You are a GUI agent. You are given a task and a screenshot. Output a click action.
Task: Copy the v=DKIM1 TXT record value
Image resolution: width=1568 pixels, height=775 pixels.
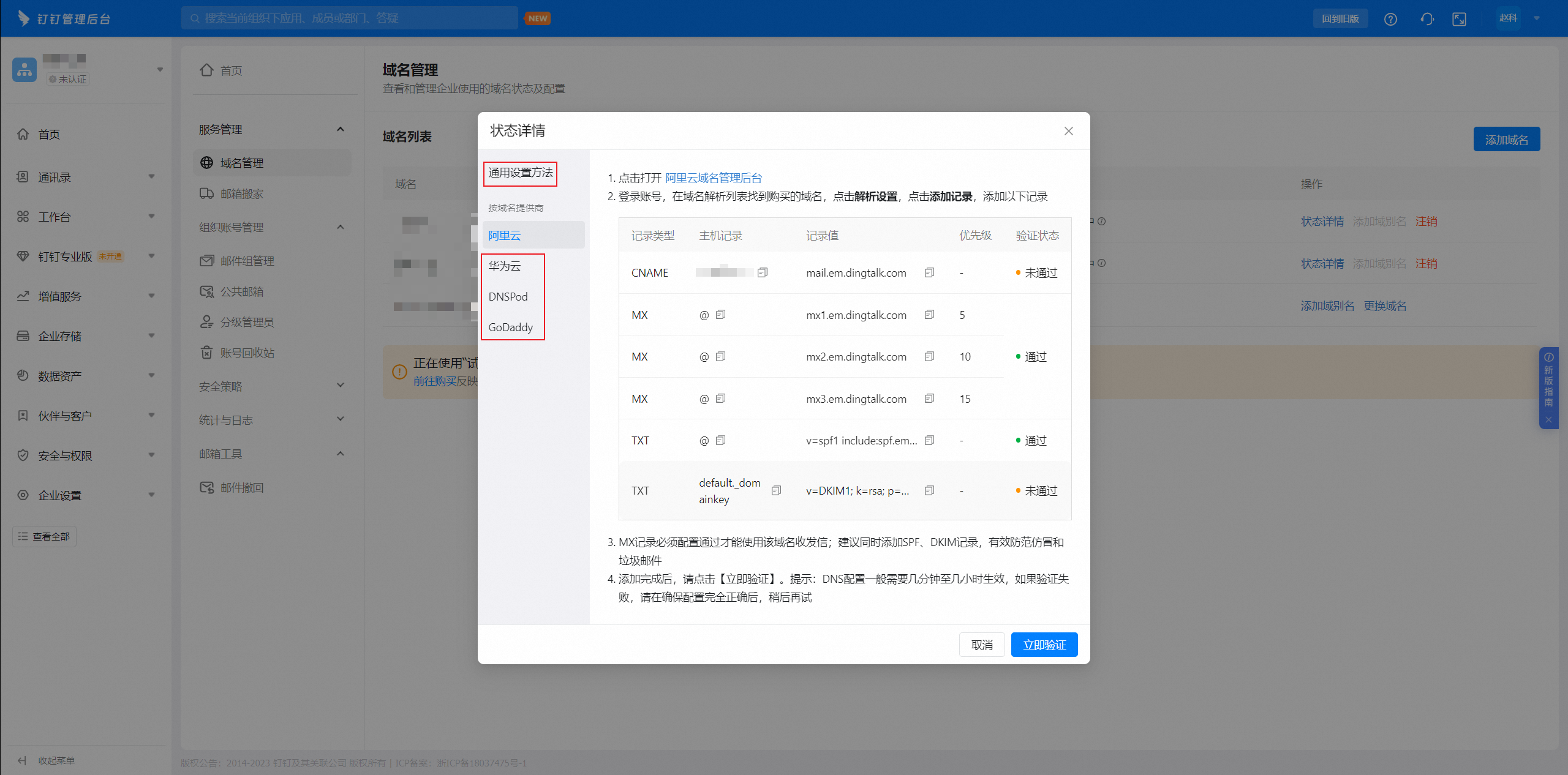[x=929, y=490]
